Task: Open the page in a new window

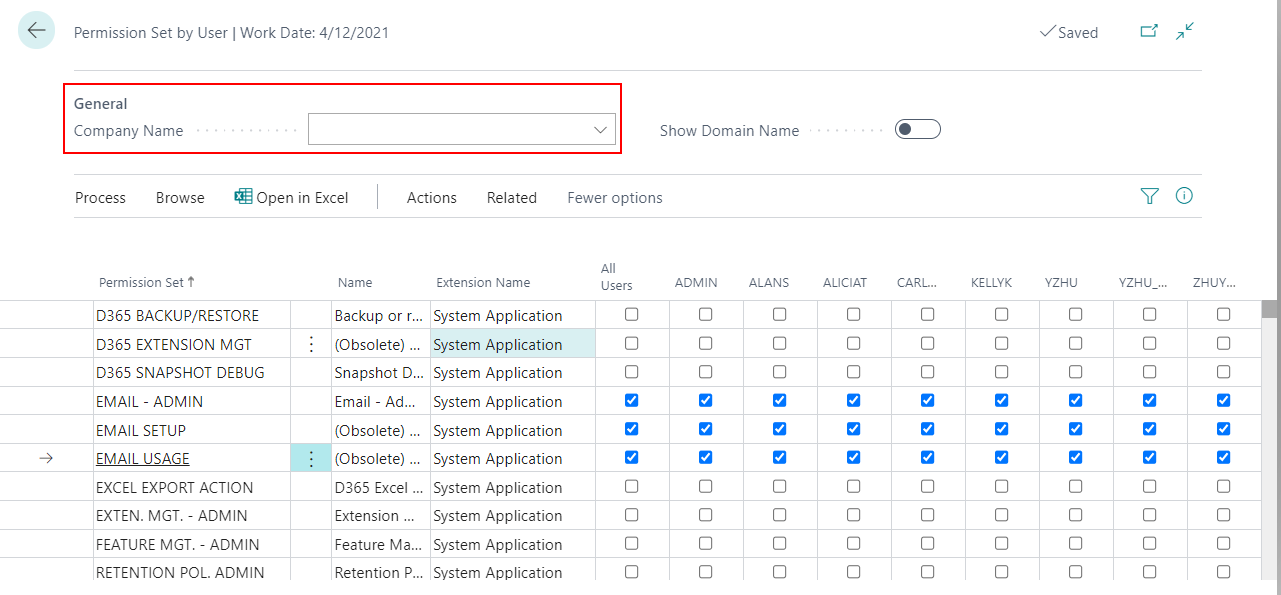Action: 1148,31
